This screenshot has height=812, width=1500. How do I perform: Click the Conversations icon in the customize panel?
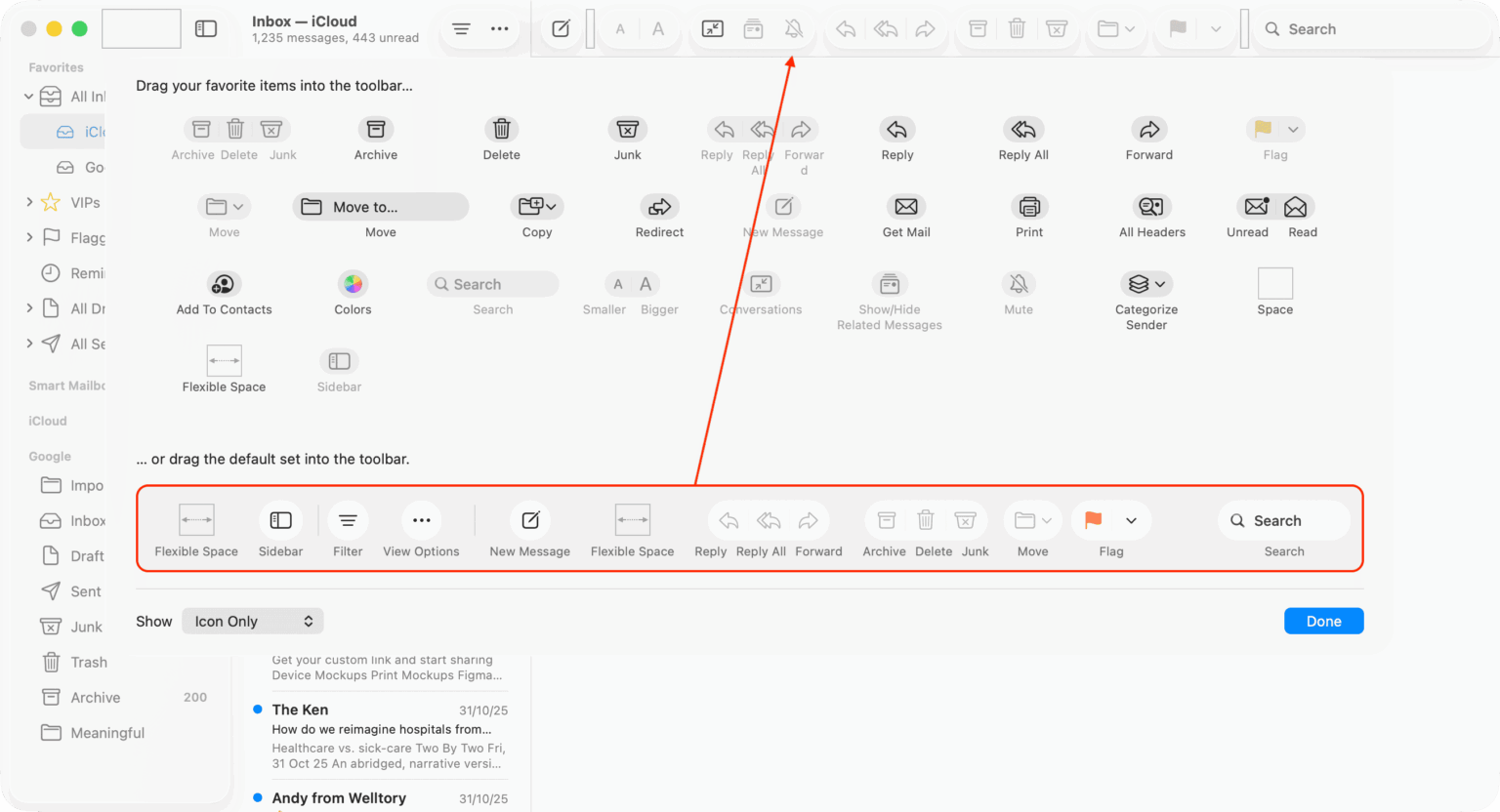click(x=762, y=284)
